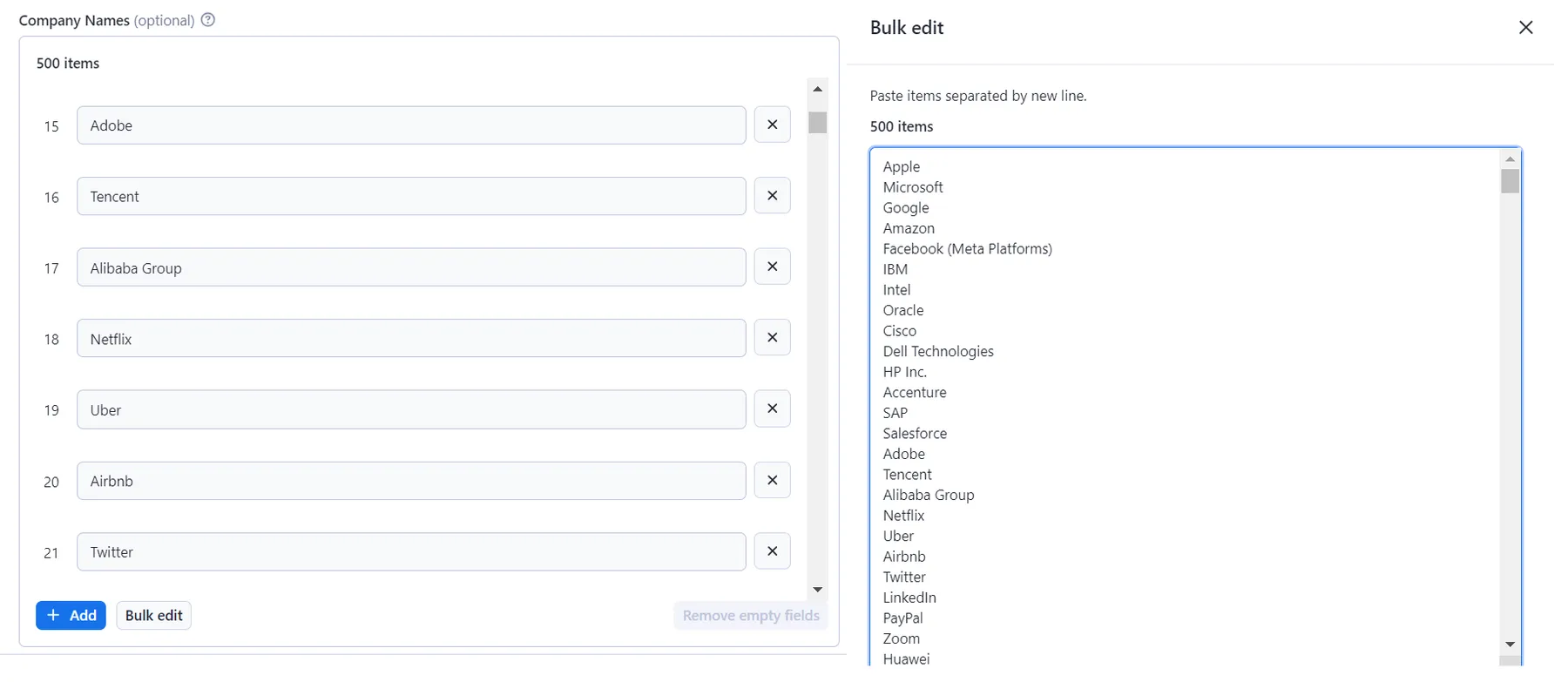Click the bulk edit textarea scroll down arrow
This screenshot has width=1568, height=682.
click(x=1511, y=645)
